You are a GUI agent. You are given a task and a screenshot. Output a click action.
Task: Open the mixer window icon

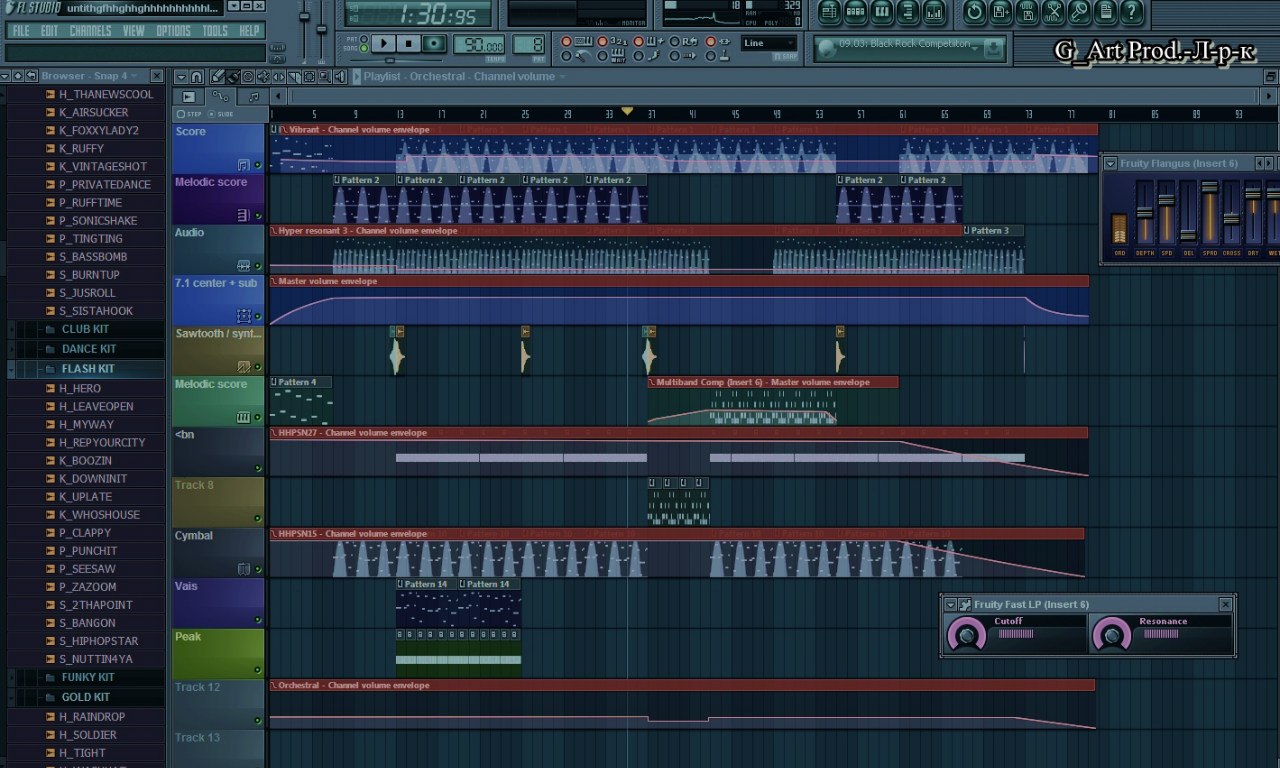coord(933,12)
